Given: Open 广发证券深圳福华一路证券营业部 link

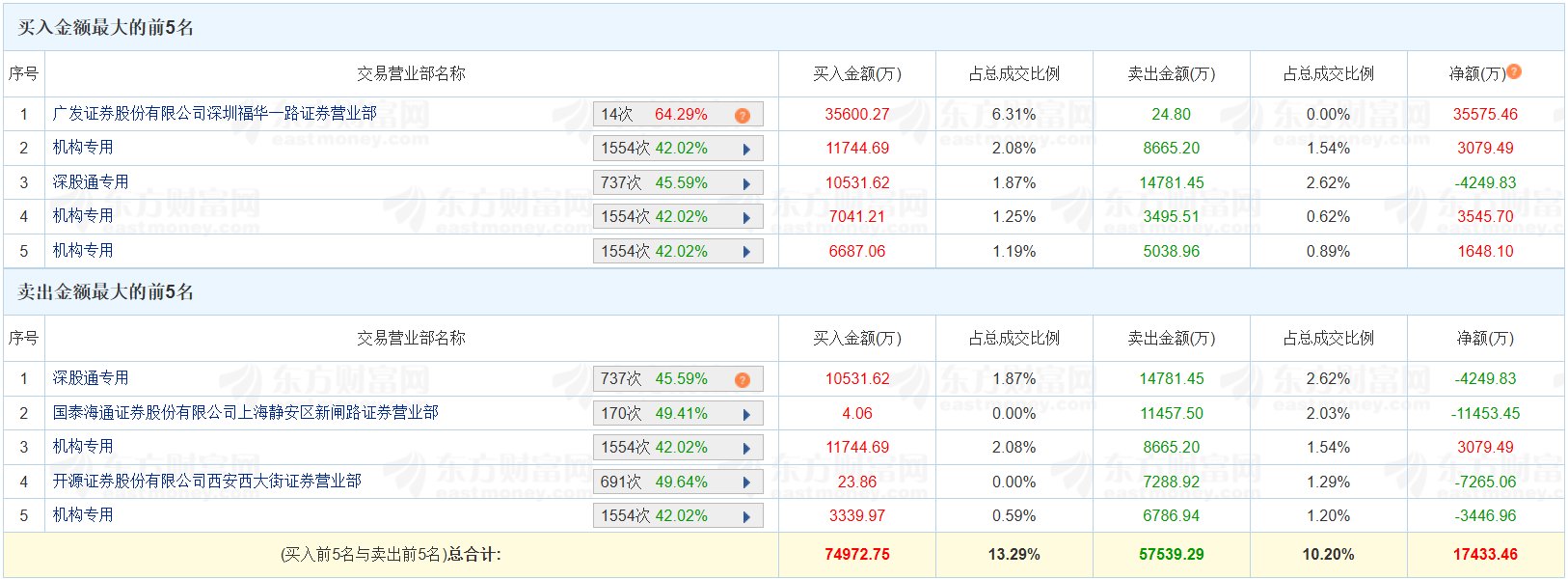Looking at the screenshot, I should point(214,114).
